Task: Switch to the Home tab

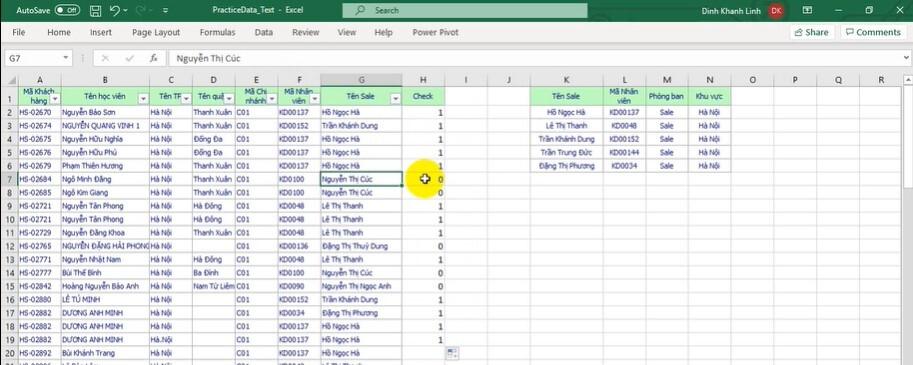Action: (x=59, y=33)
